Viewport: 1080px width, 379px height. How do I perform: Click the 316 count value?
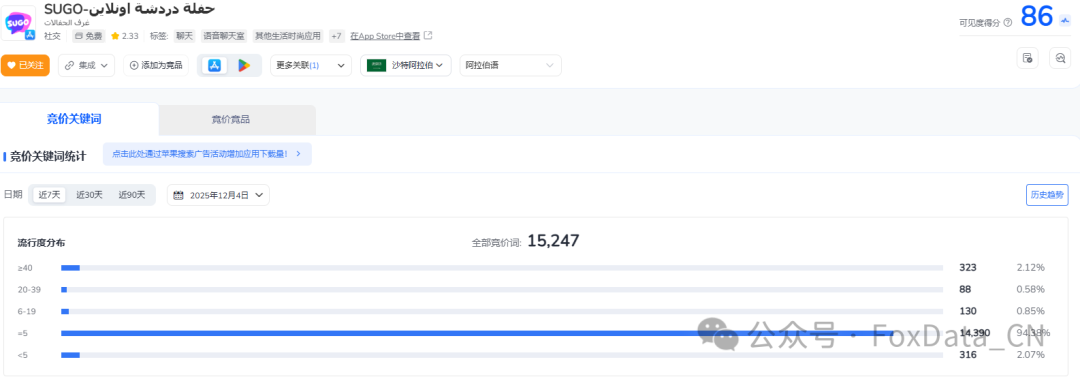click(x=968, y=355)
